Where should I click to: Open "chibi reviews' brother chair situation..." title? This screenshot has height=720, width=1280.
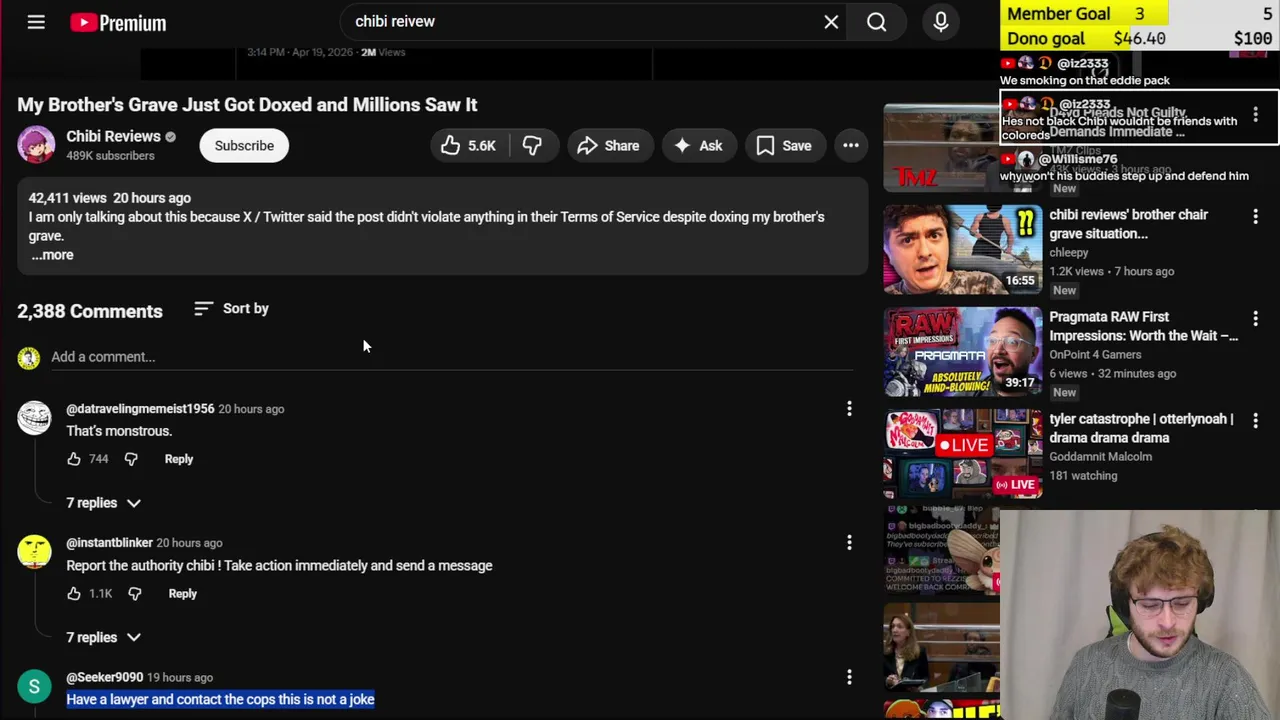point(1128,224)
